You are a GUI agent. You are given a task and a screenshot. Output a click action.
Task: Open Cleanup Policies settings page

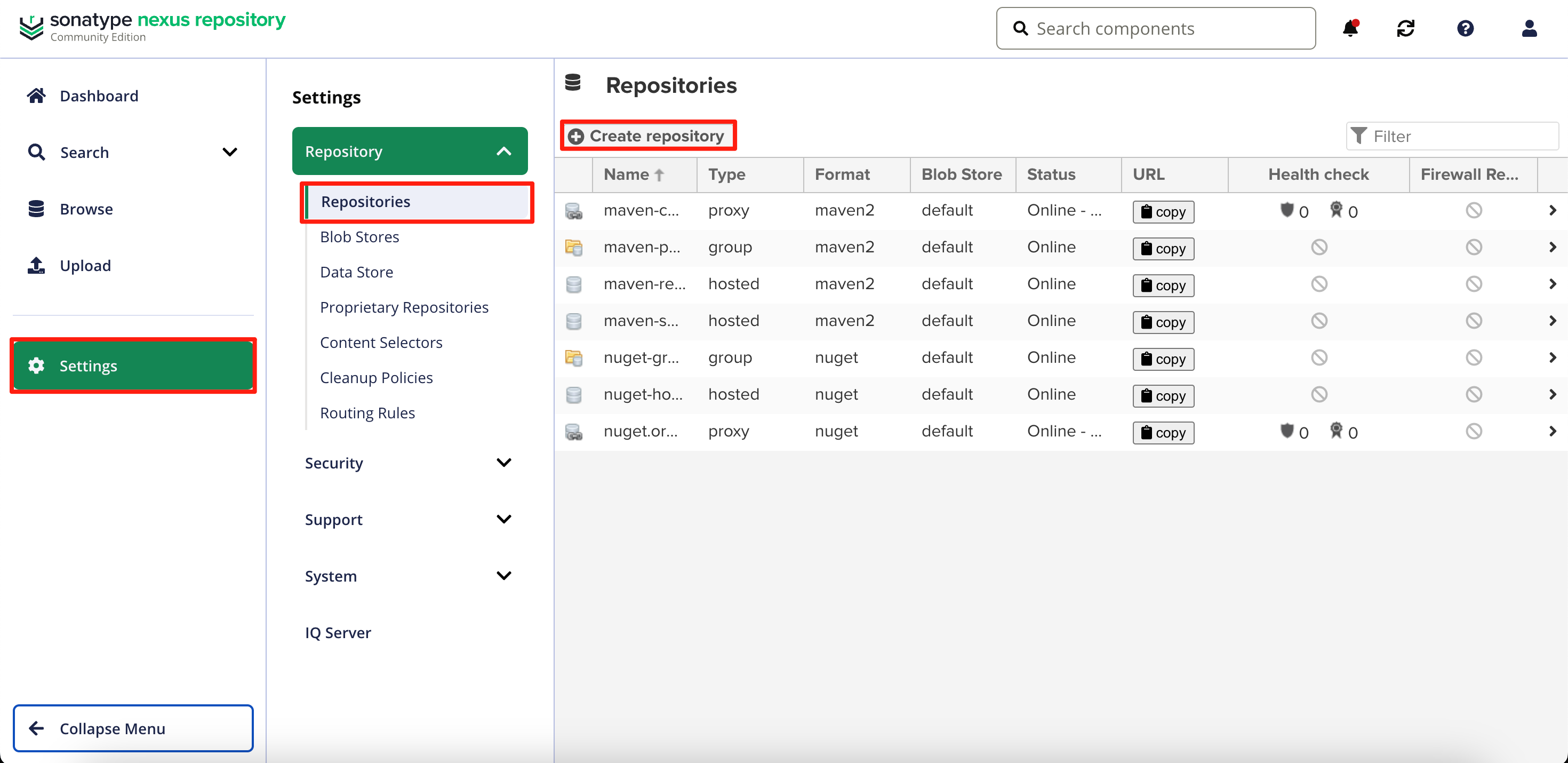click(376, 378)
